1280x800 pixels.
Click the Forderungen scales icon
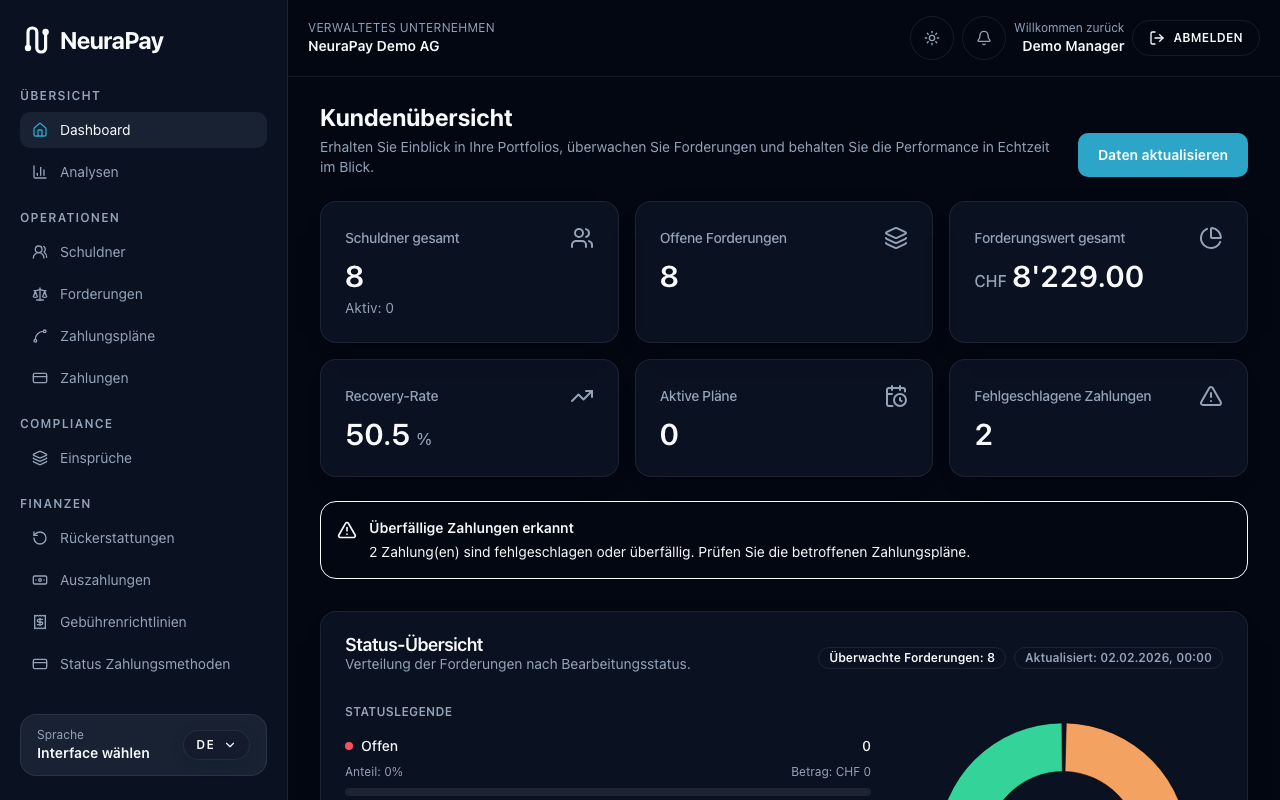coord(40,294)
